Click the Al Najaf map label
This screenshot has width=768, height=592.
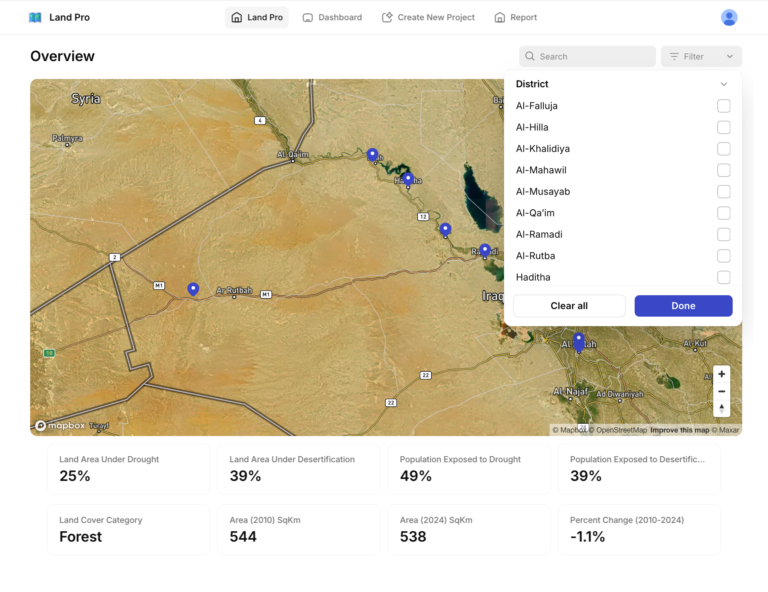[x=570, y=391]
